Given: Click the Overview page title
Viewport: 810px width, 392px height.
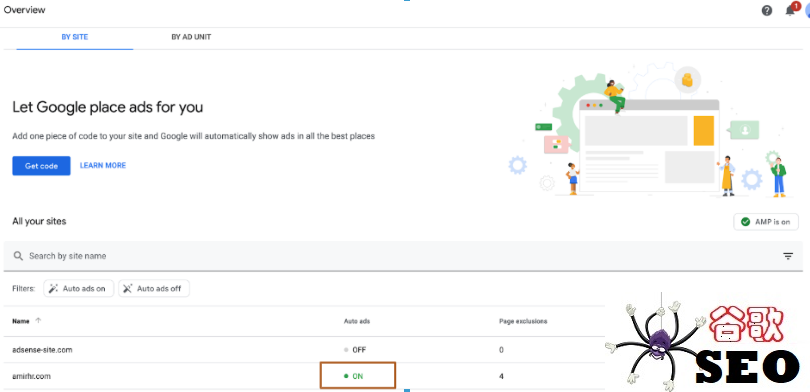Looking at the screenshot, I should point(24,9).
